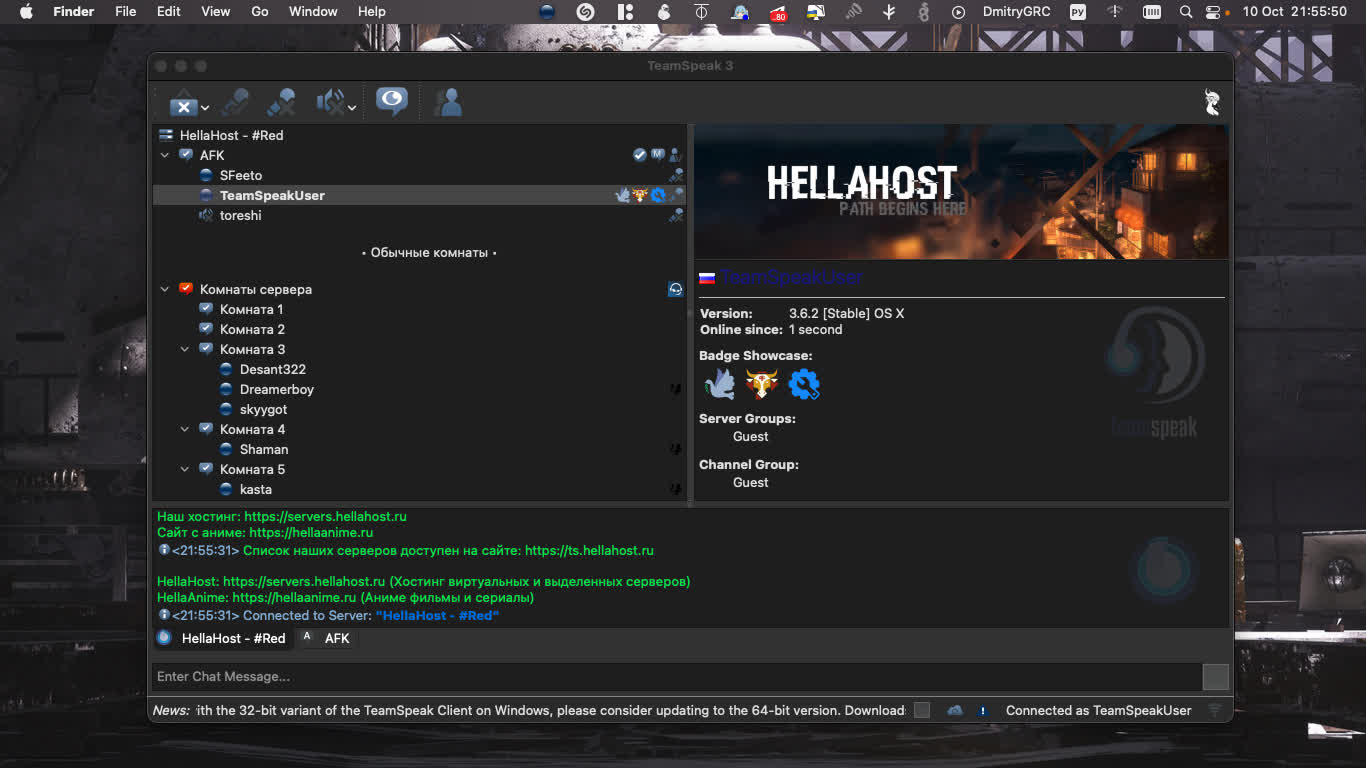Toggle the microphone activation toolbar icon

click(234, 102)
